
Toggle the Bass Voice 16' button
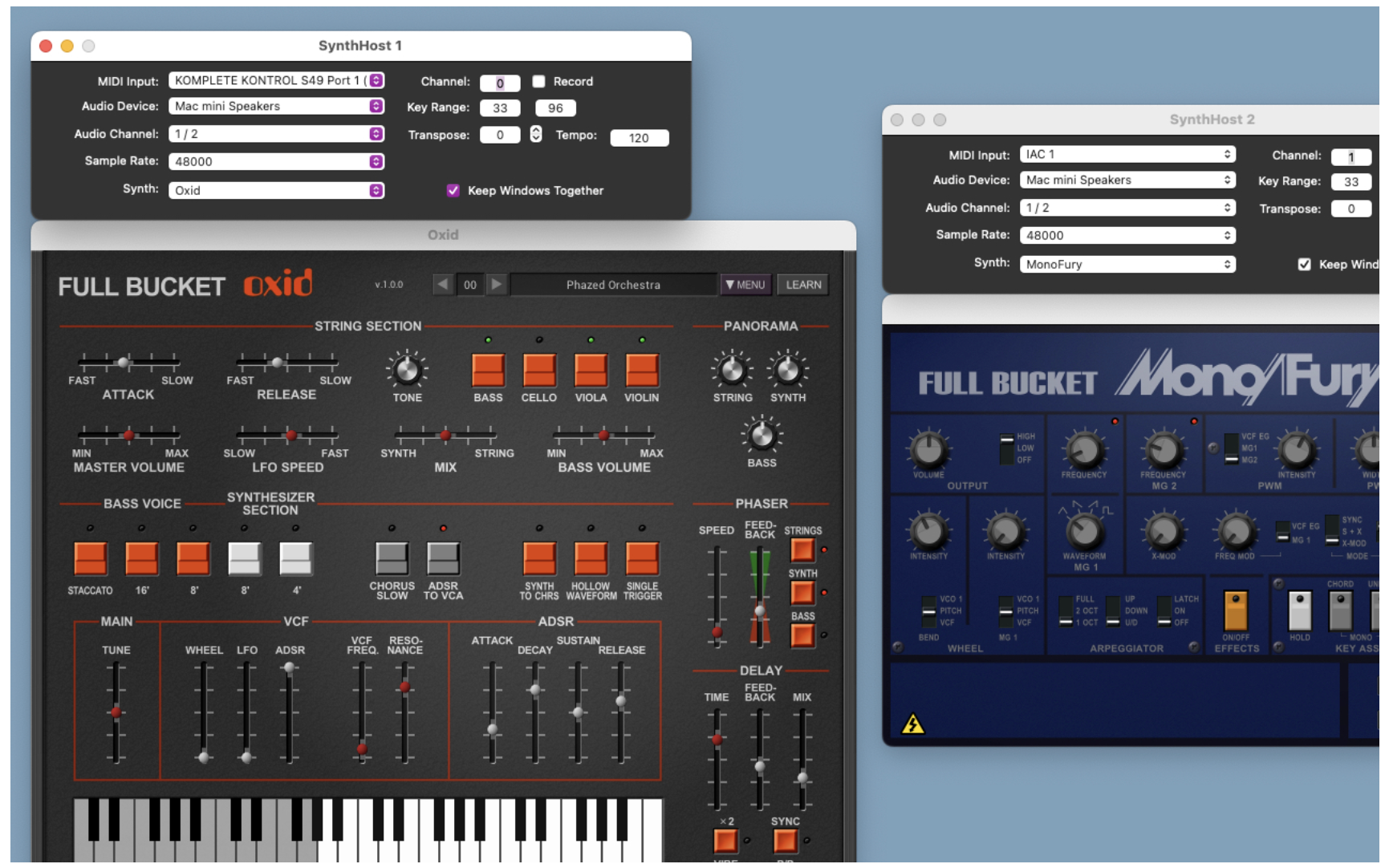141,558
